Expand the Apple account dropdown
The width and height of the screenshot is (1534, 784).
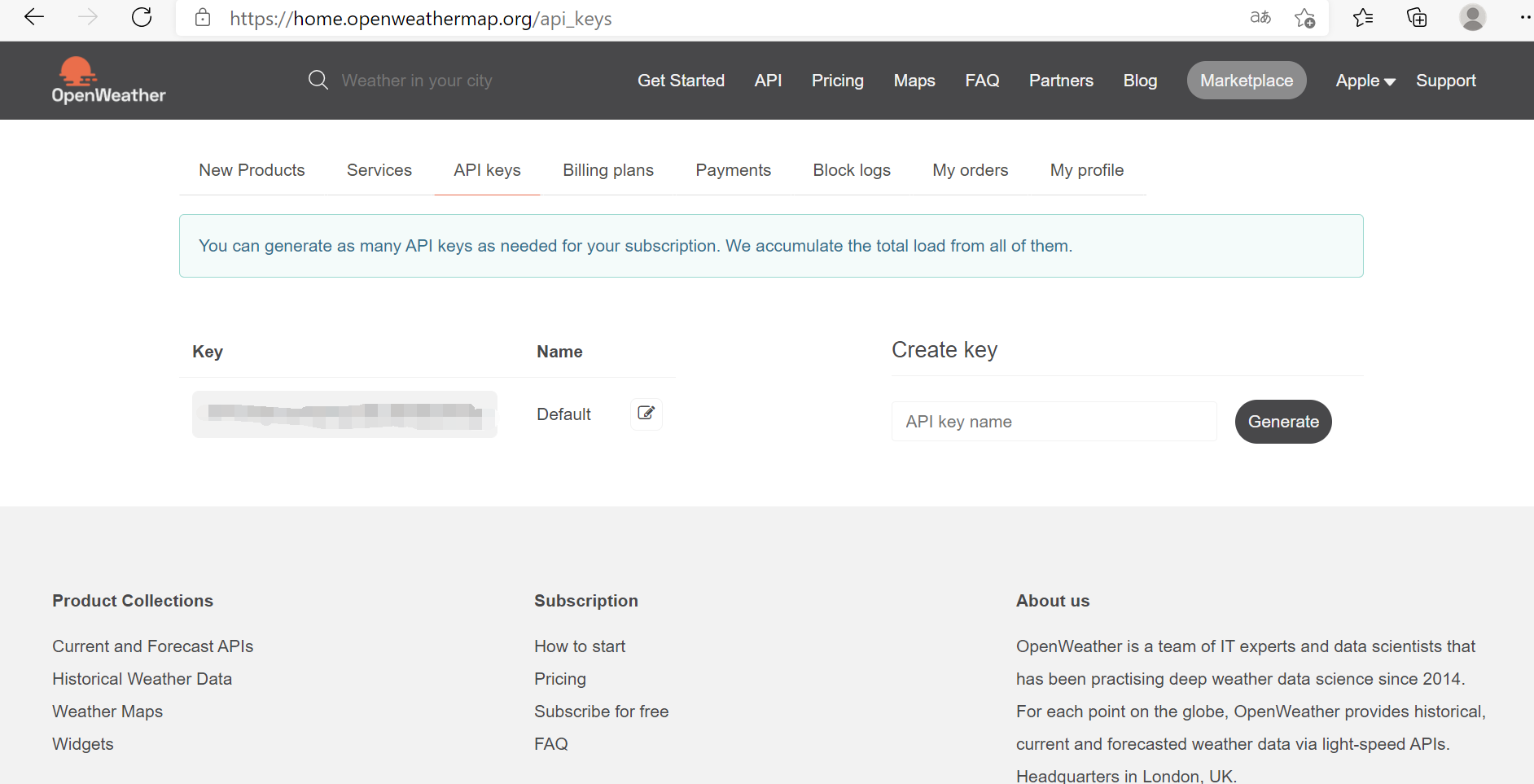1365,81
